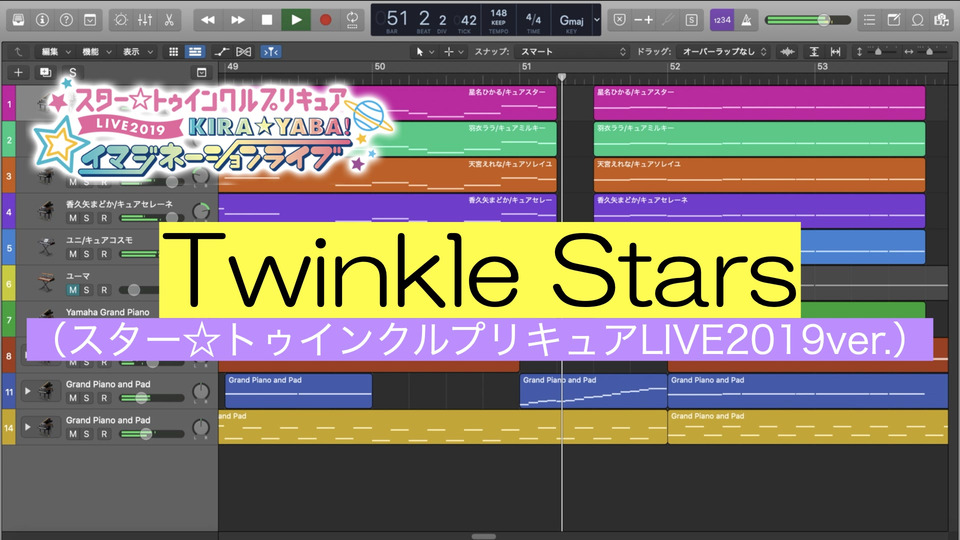Open the ドラッグ drag mode dropdown

(723, 52)
